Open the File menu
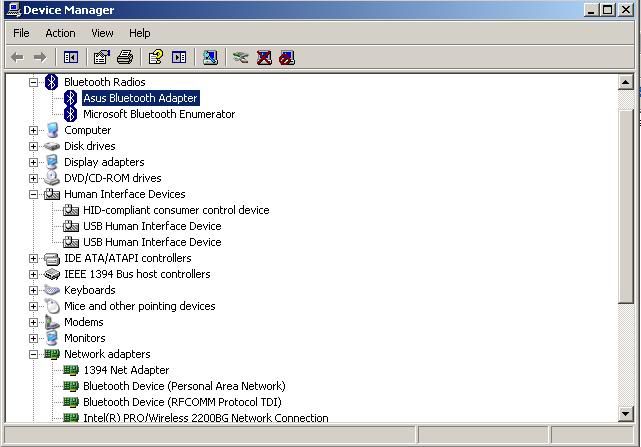 (21, 33)
